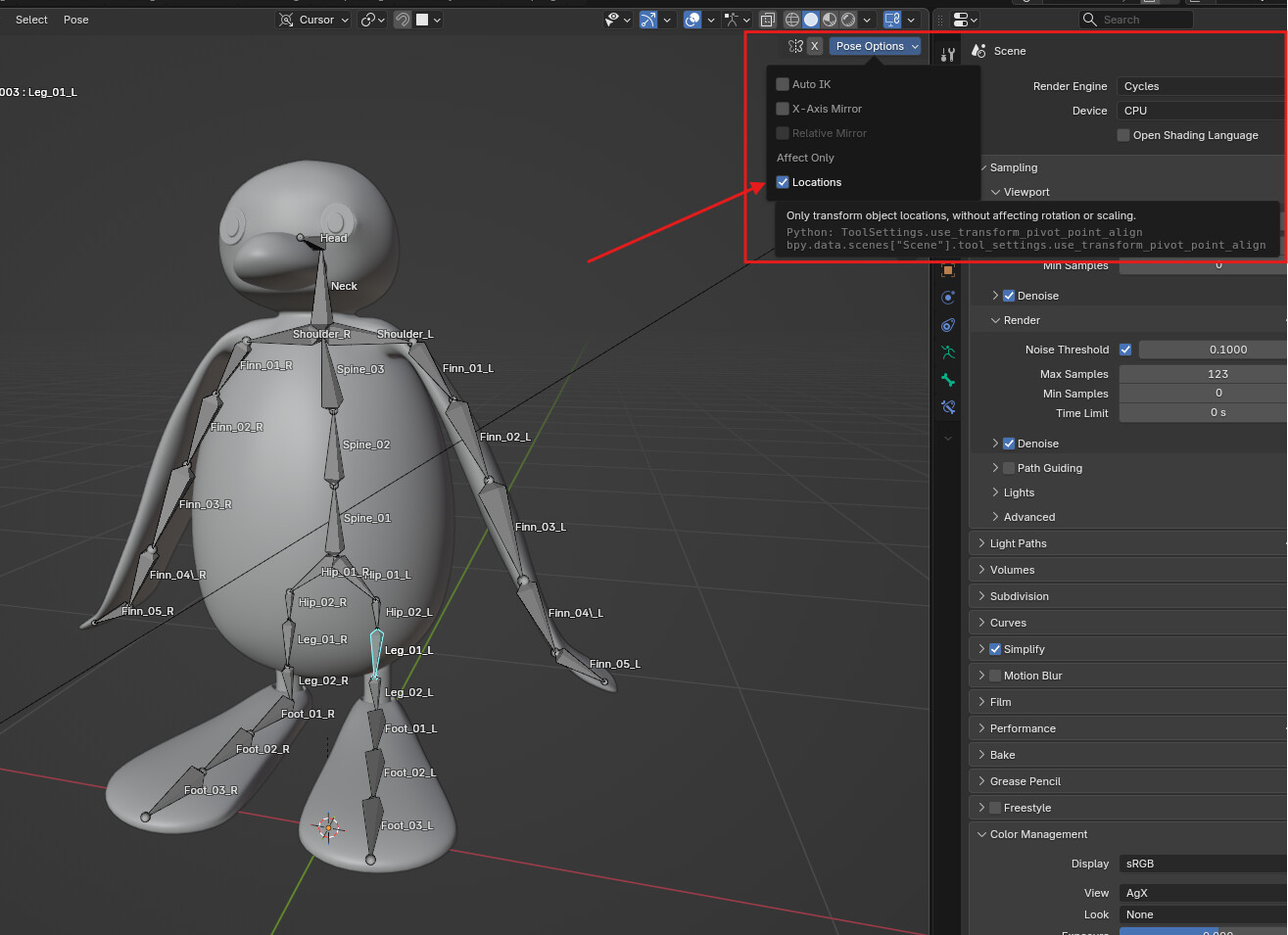
Task: Uncheck the Locations checkbox
Action: [783, 182]
